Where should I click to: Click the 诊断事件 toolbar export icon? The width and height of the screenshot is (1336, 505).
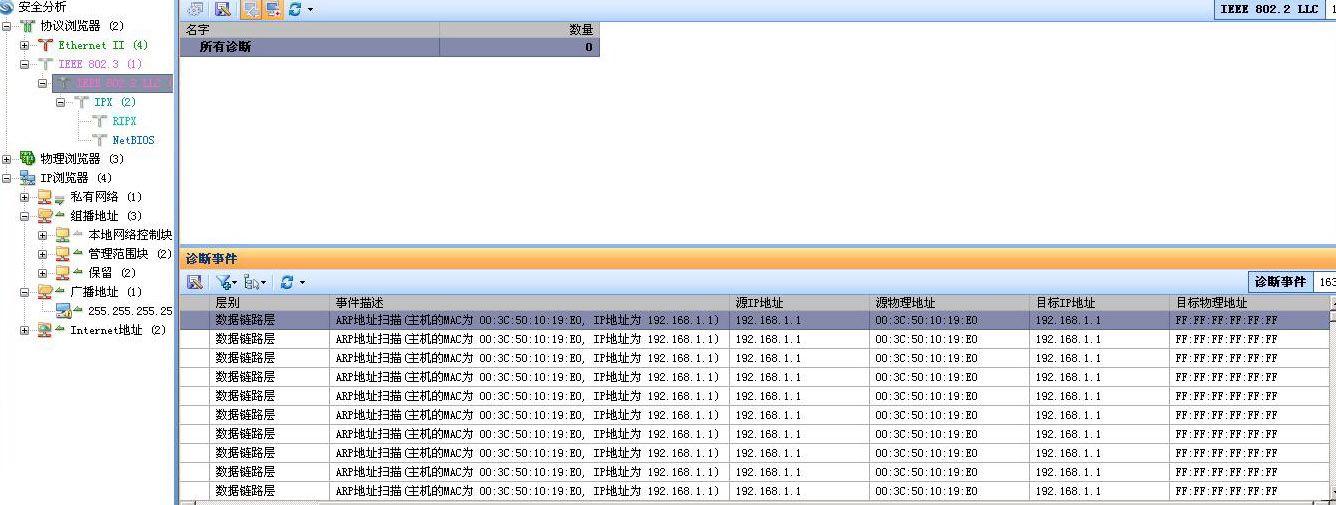pyautogui.click(x=195, y=283)
